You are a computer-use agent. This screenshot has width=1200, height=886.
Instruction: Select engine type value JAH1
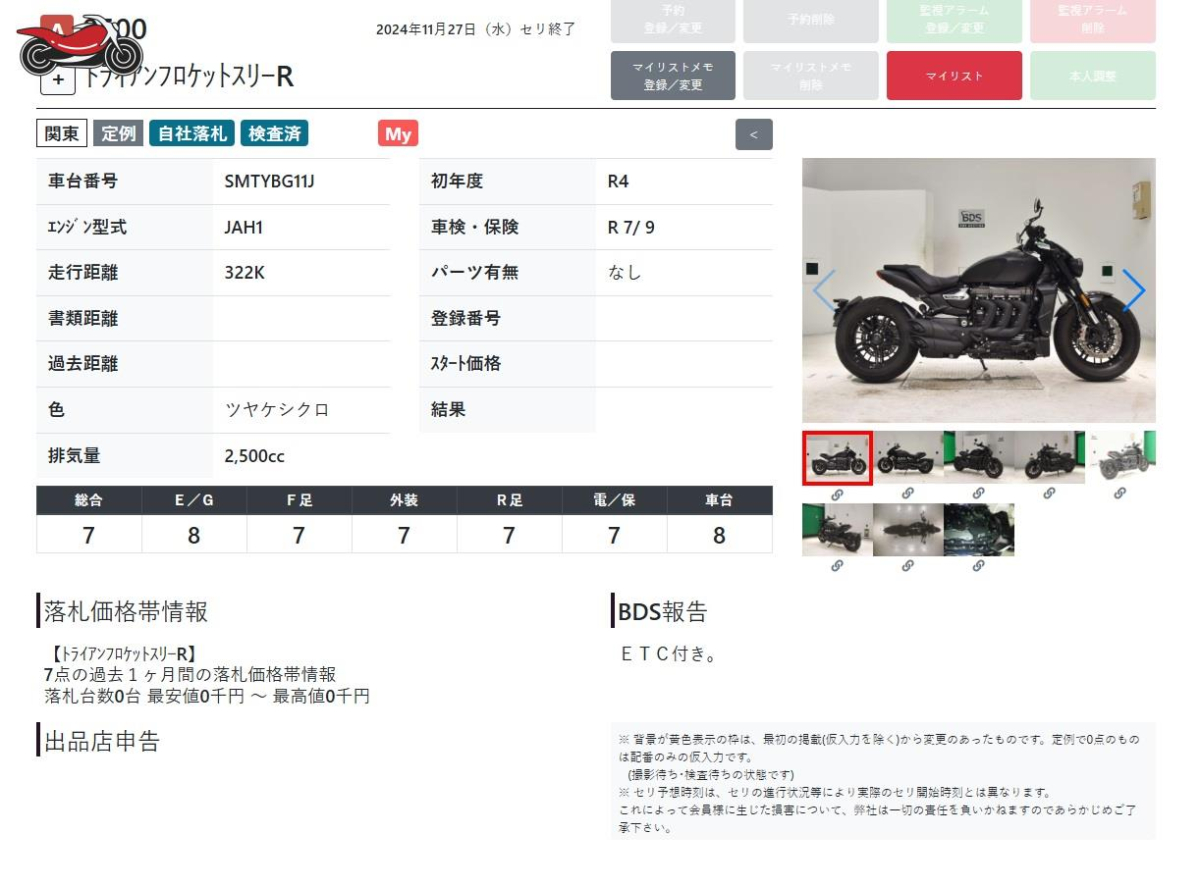(x=245, y=228)
